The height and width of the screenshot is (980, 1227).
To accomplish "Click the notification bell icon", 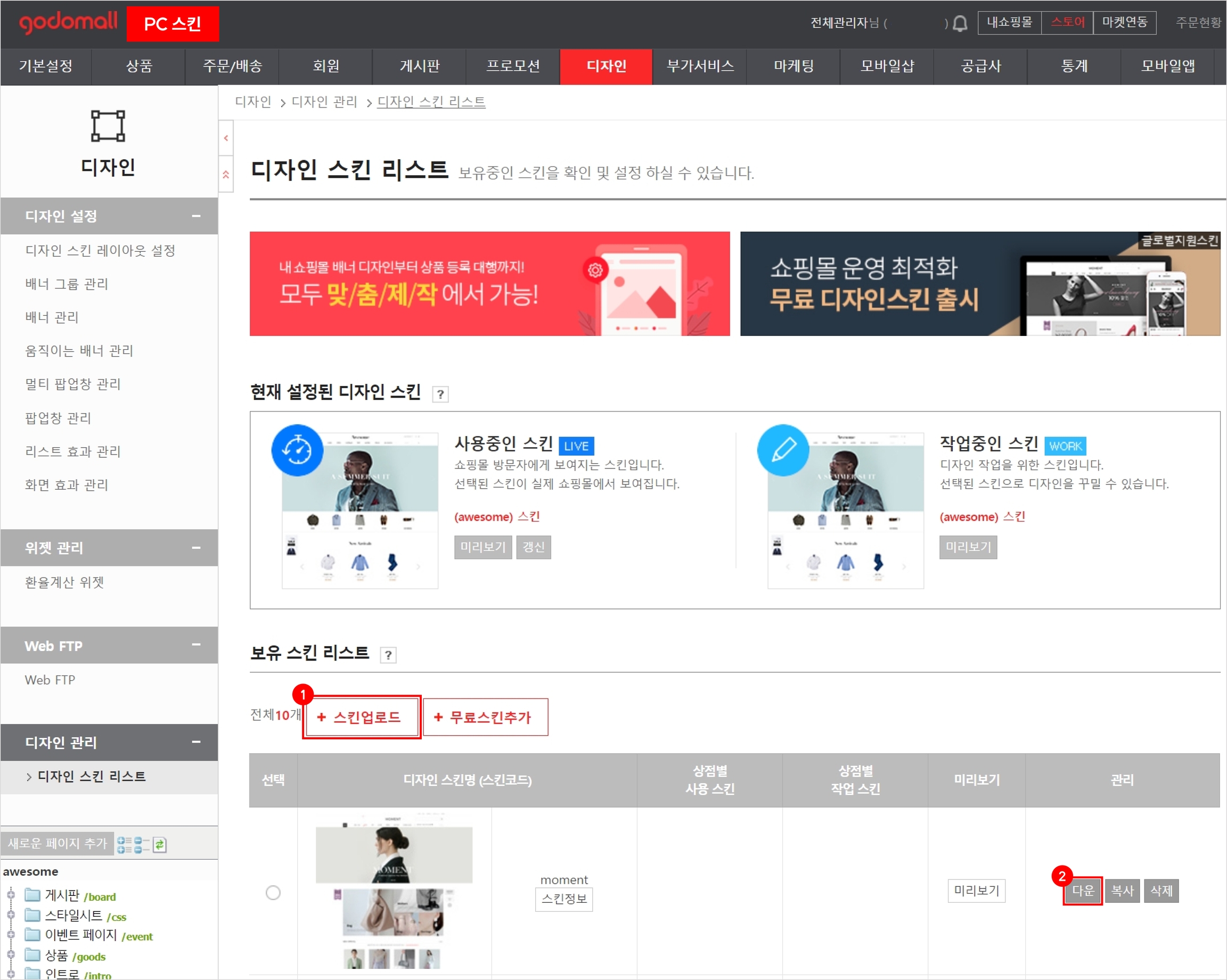I will [x=960, y=24].
